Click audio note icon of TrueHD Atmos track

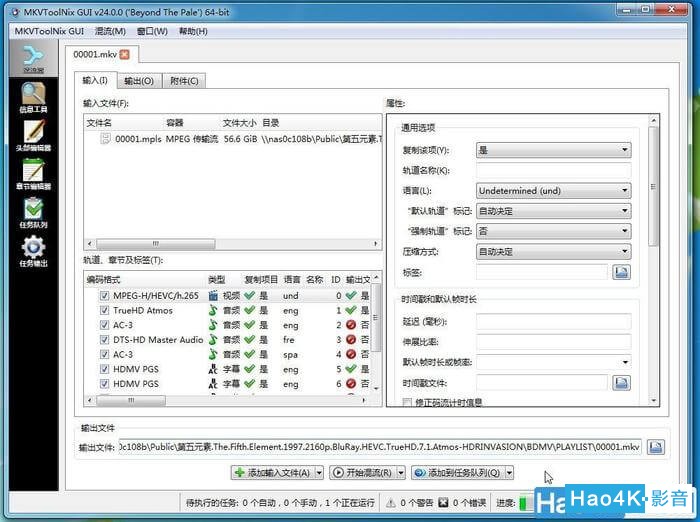pyautogui.click(x=213, y=310)
